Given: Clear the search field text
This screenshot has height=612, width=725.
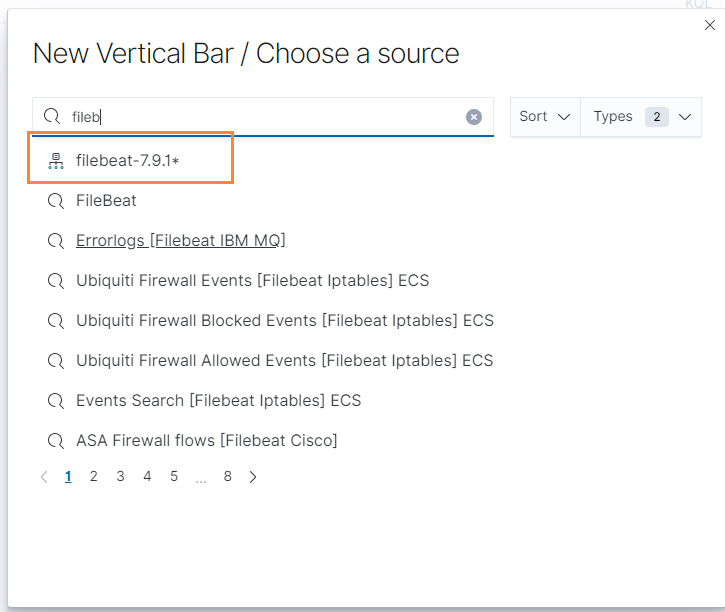Looking at the screenshot, I should pos(474,117).
